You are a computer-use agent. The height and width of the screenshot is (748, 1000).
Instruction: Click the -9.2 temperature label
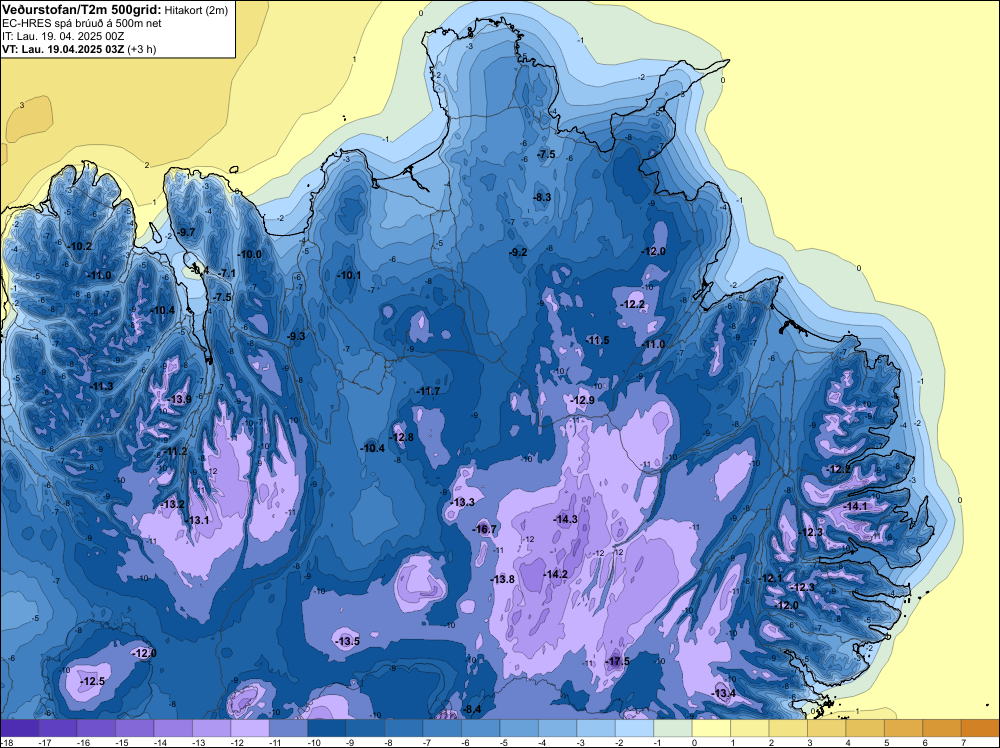coord(518,252)
